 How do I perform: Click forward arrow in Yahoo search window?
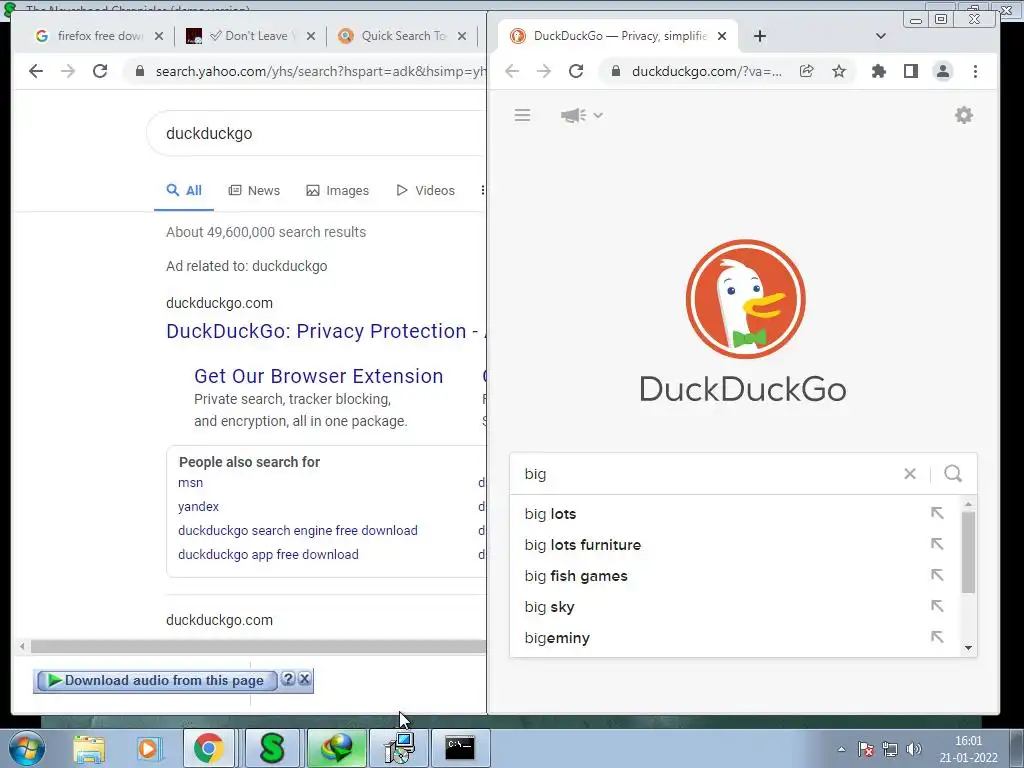click(x=68, y=71)
